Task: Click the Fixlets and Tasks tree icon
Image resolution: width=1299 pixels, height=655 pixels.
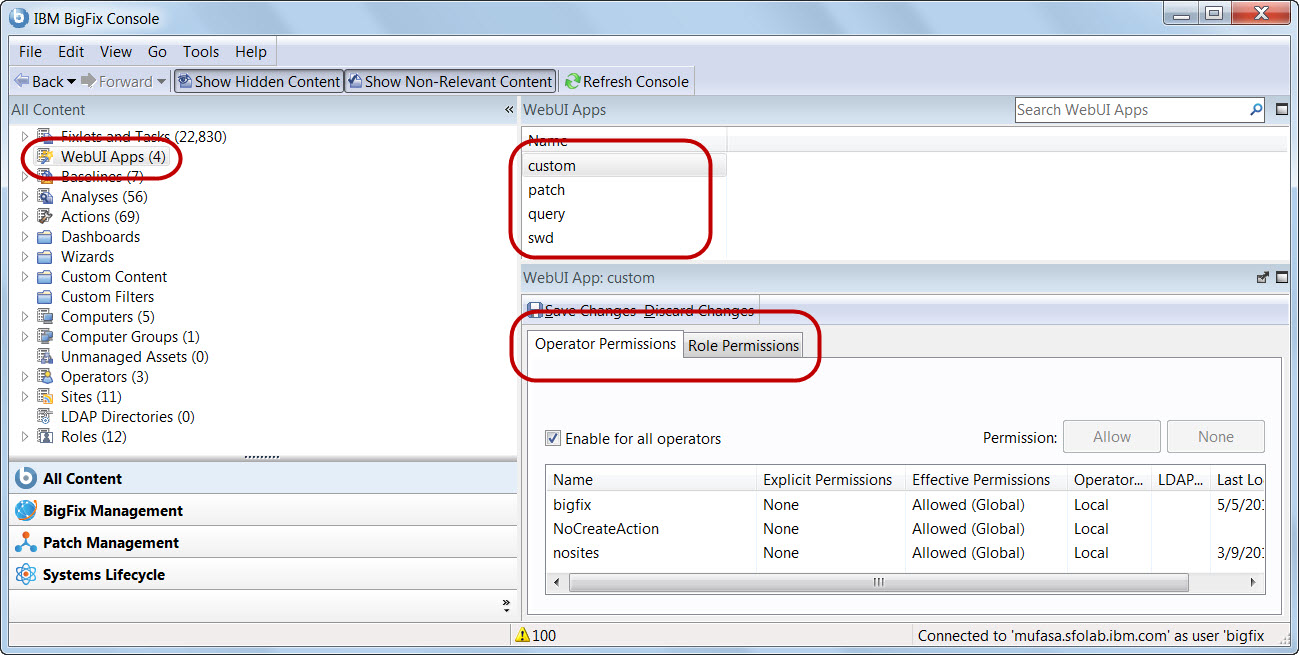Action: point(44,136)
